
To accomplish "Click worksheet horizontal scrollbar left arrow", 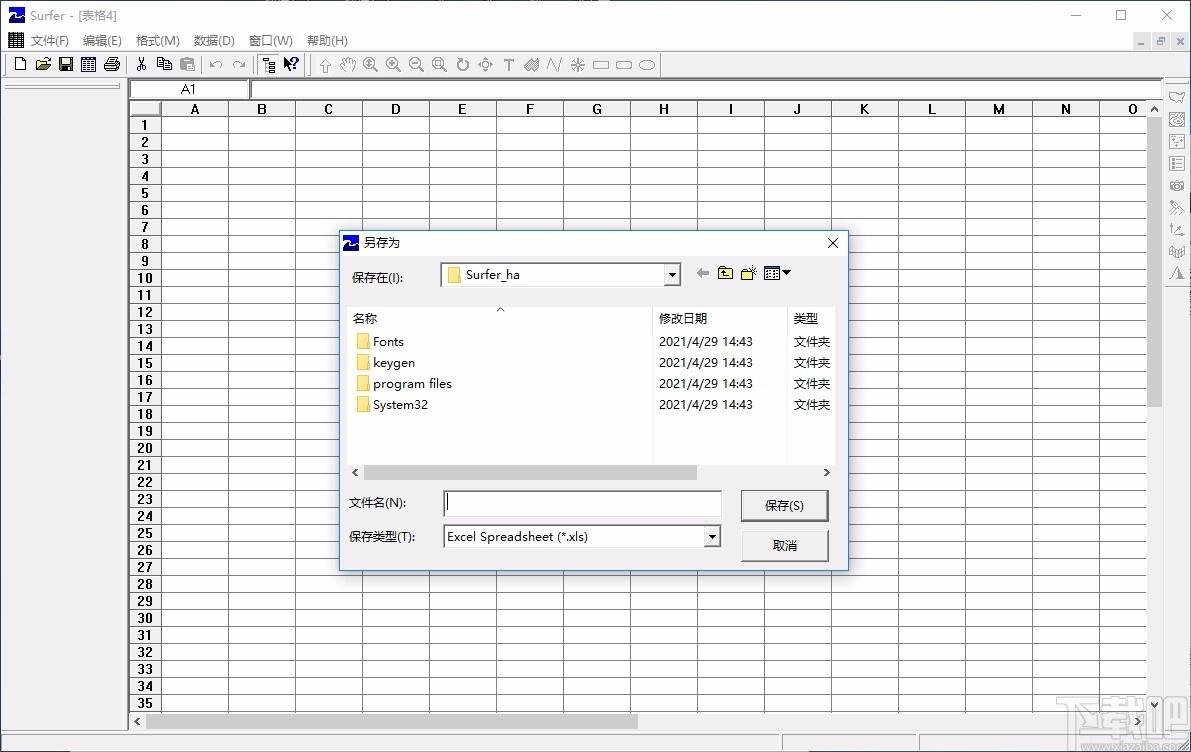I will (137, 722).
